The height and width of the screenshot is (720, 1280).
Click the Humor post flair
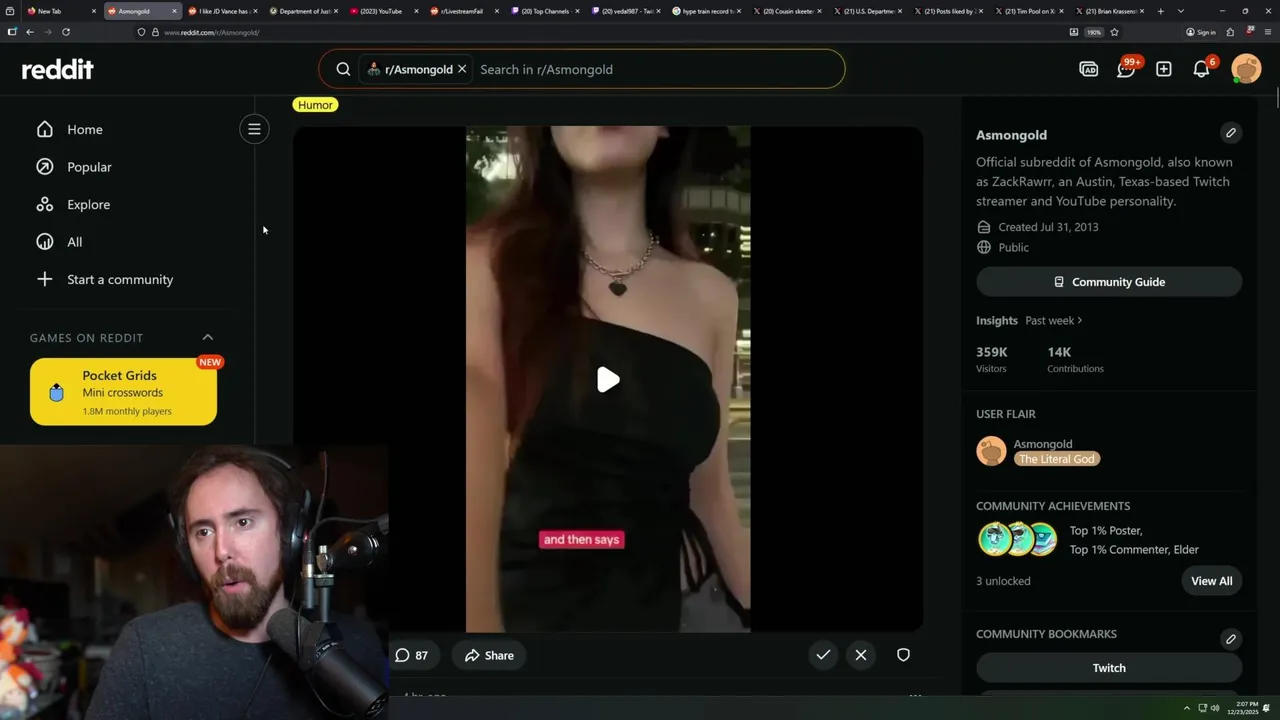(315, 104)
